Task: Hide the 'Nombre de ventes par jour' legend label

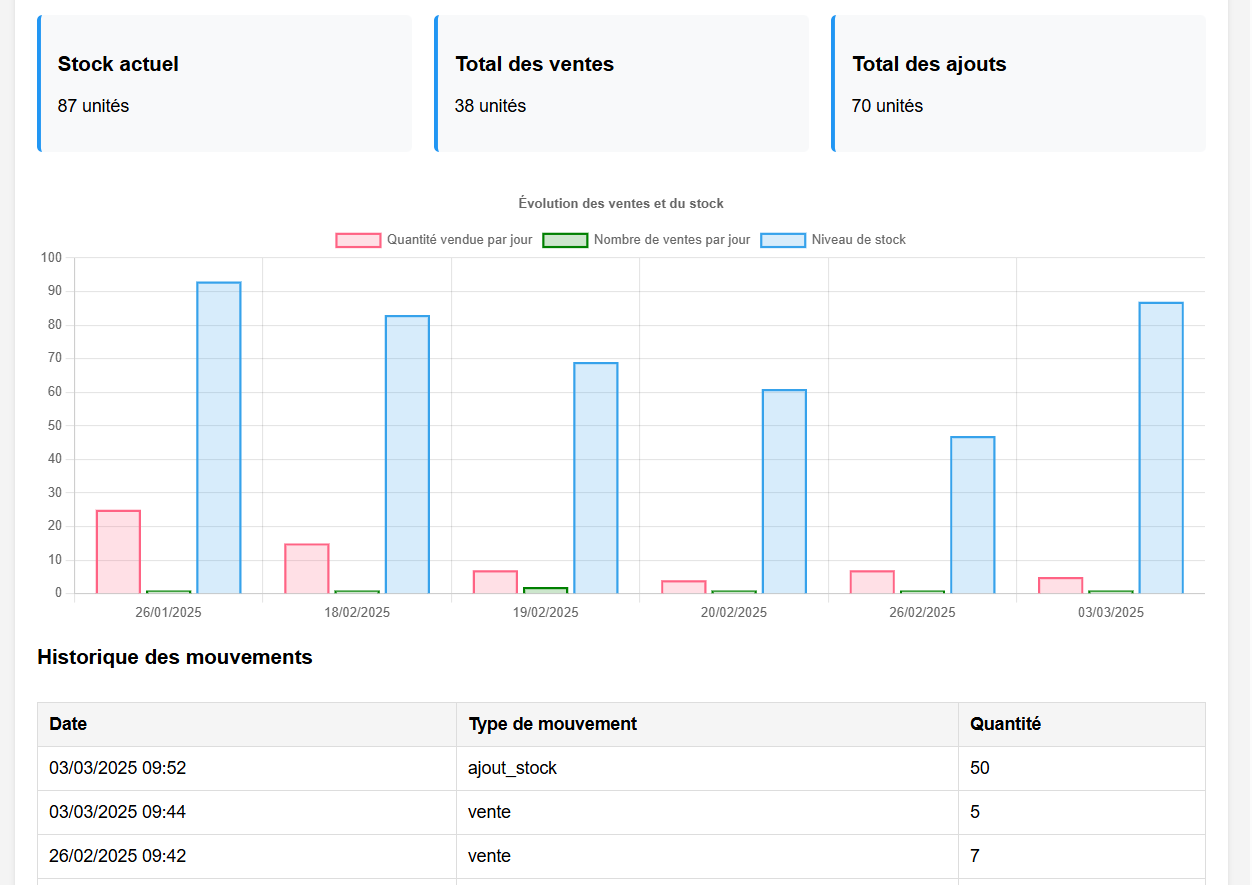Action: [671, 240]
